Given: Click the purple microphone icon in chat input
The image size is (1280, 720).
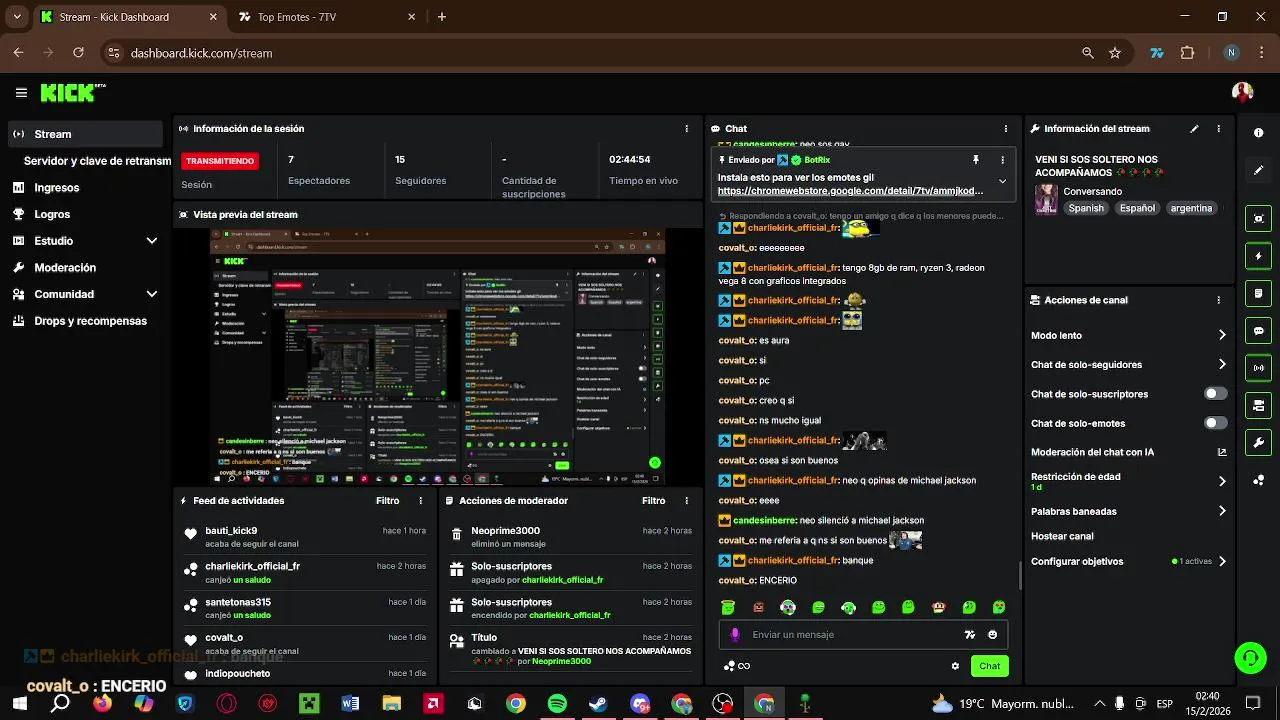Looking at the screenshot, I should 735,635.
